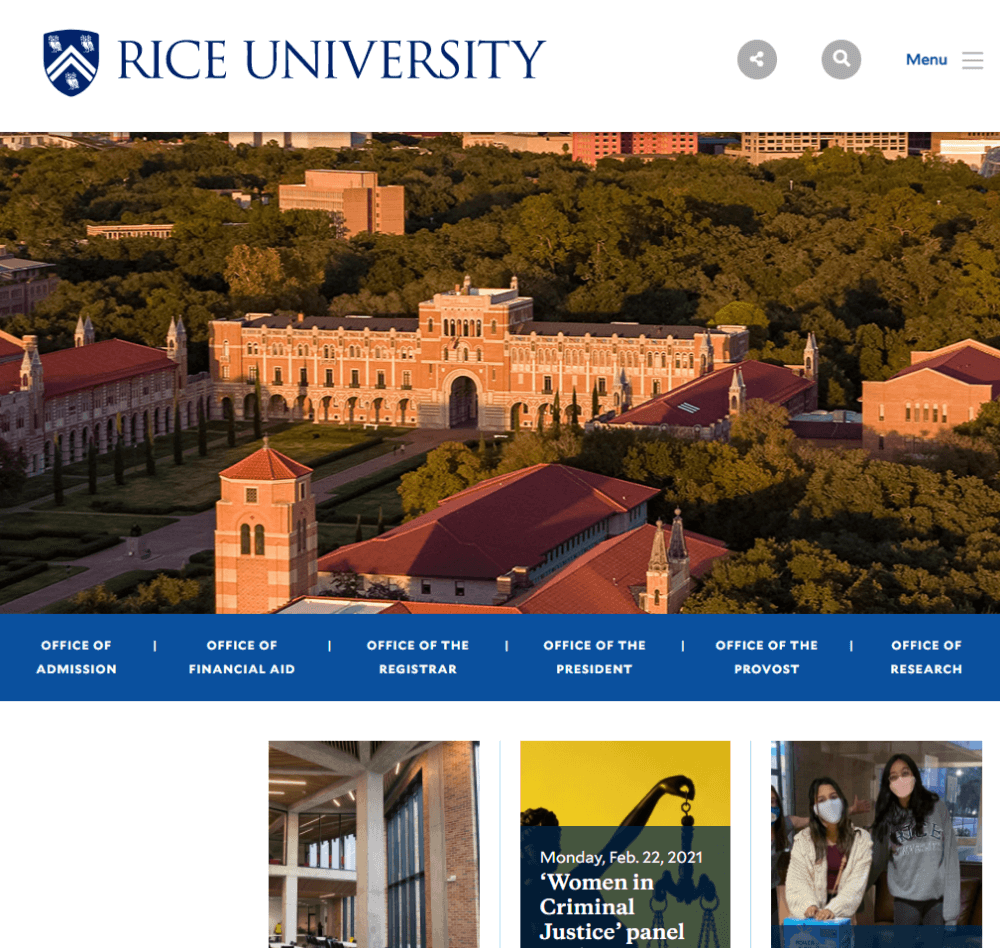Click the aerial campus hero image
The image size is (1000, 948).
[500, 373]
